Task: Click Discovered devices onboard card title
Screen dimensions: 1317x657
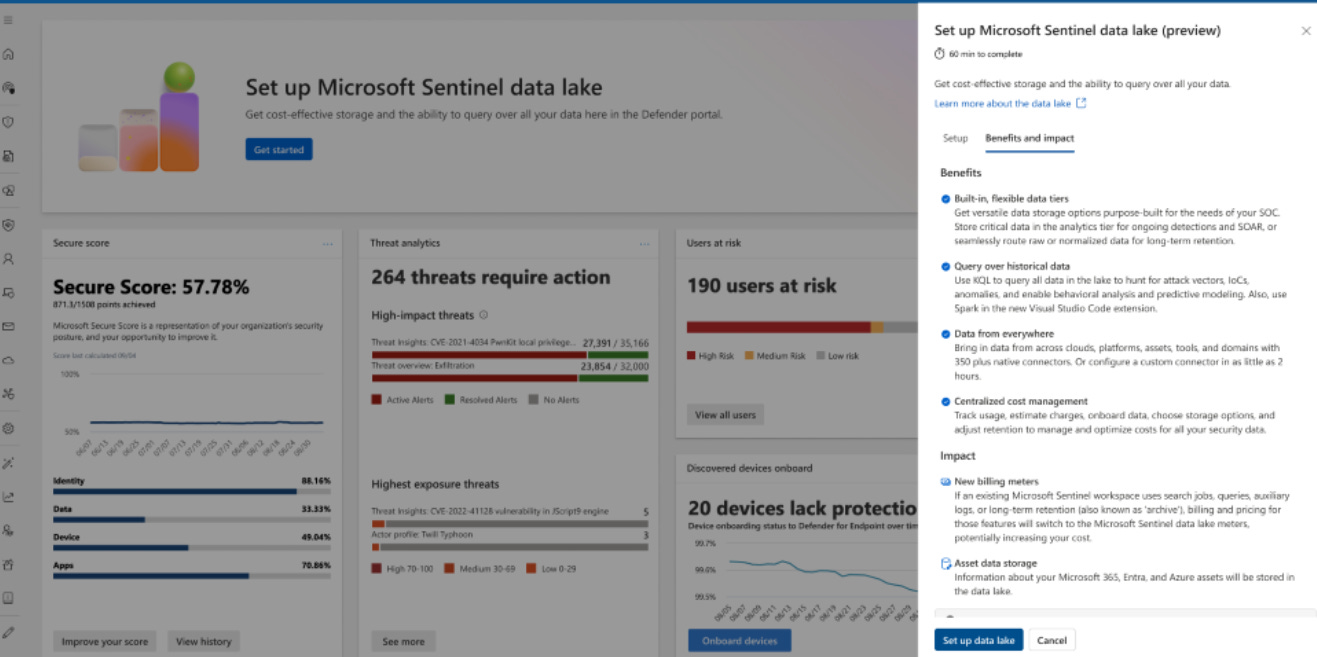Action: (749, 468)
